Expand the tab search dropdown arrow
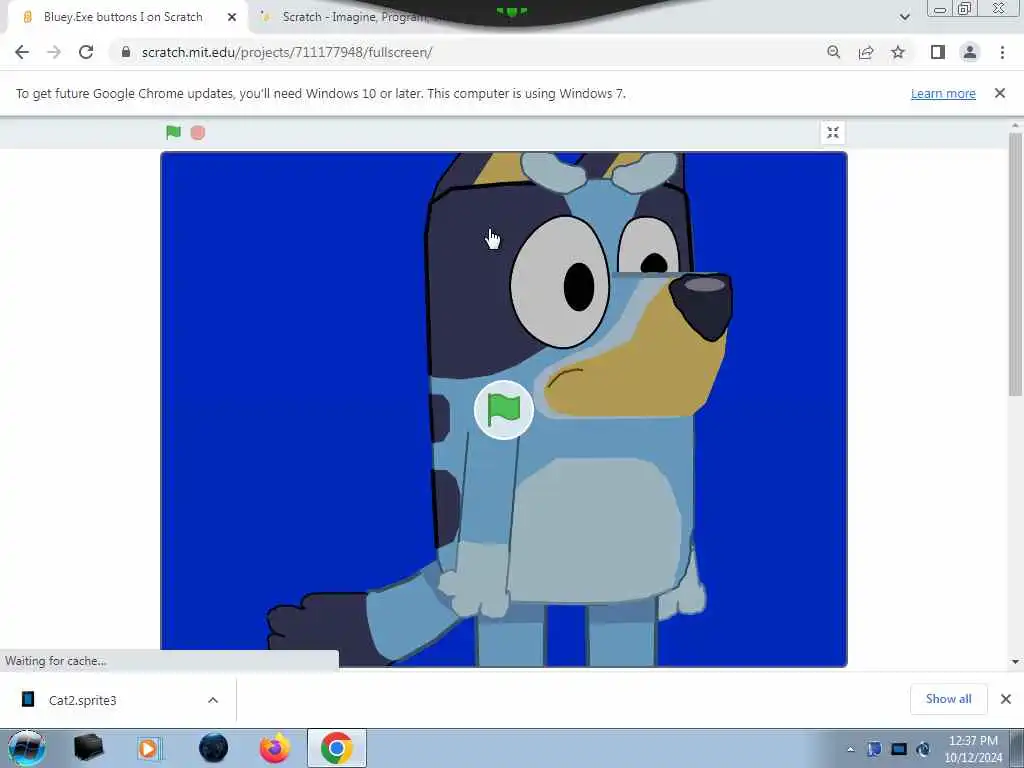 904,17
